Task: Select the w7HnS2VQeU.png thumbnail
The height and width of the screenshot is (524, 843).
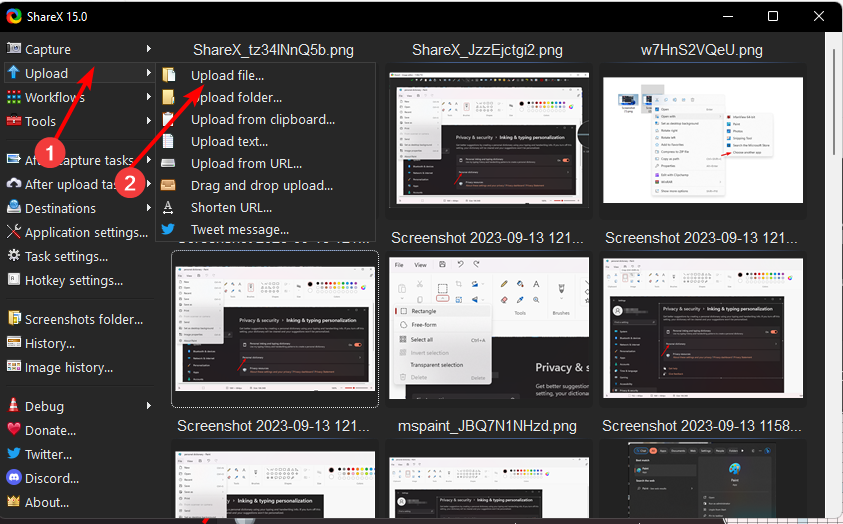Action: point(703,140)
